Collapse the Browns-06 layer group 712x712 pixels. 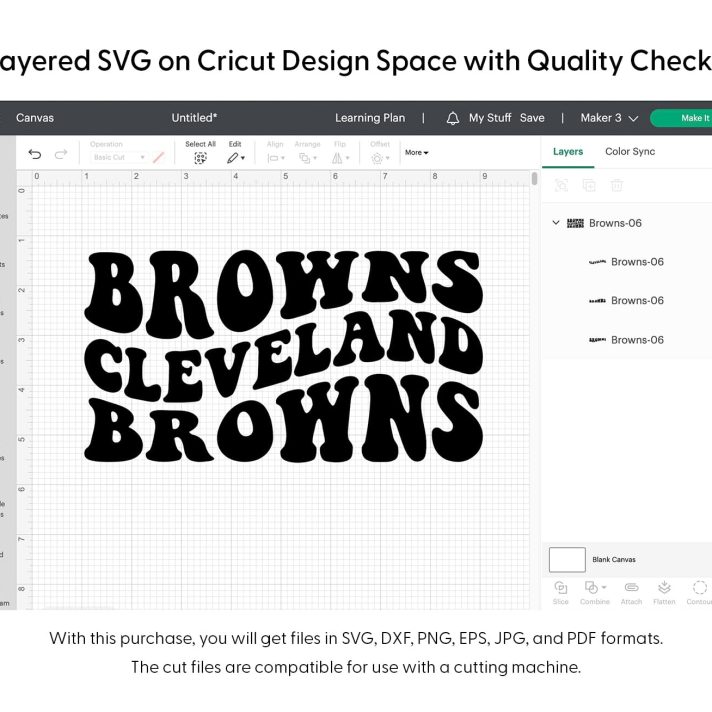pyautogui.click(x=556, y=222)
